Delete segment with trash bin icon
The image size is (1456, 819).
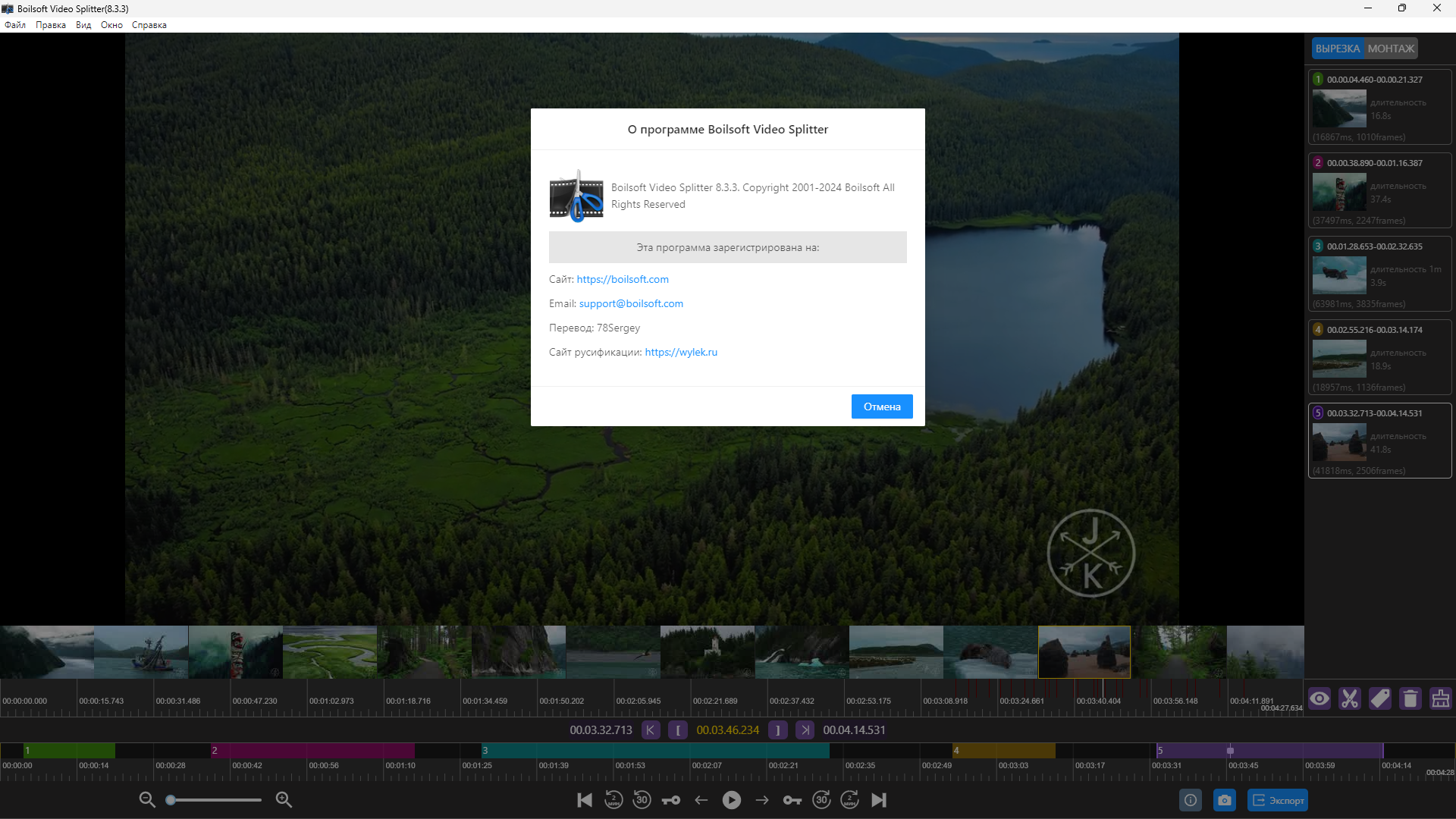click(x=1410, y=698)
